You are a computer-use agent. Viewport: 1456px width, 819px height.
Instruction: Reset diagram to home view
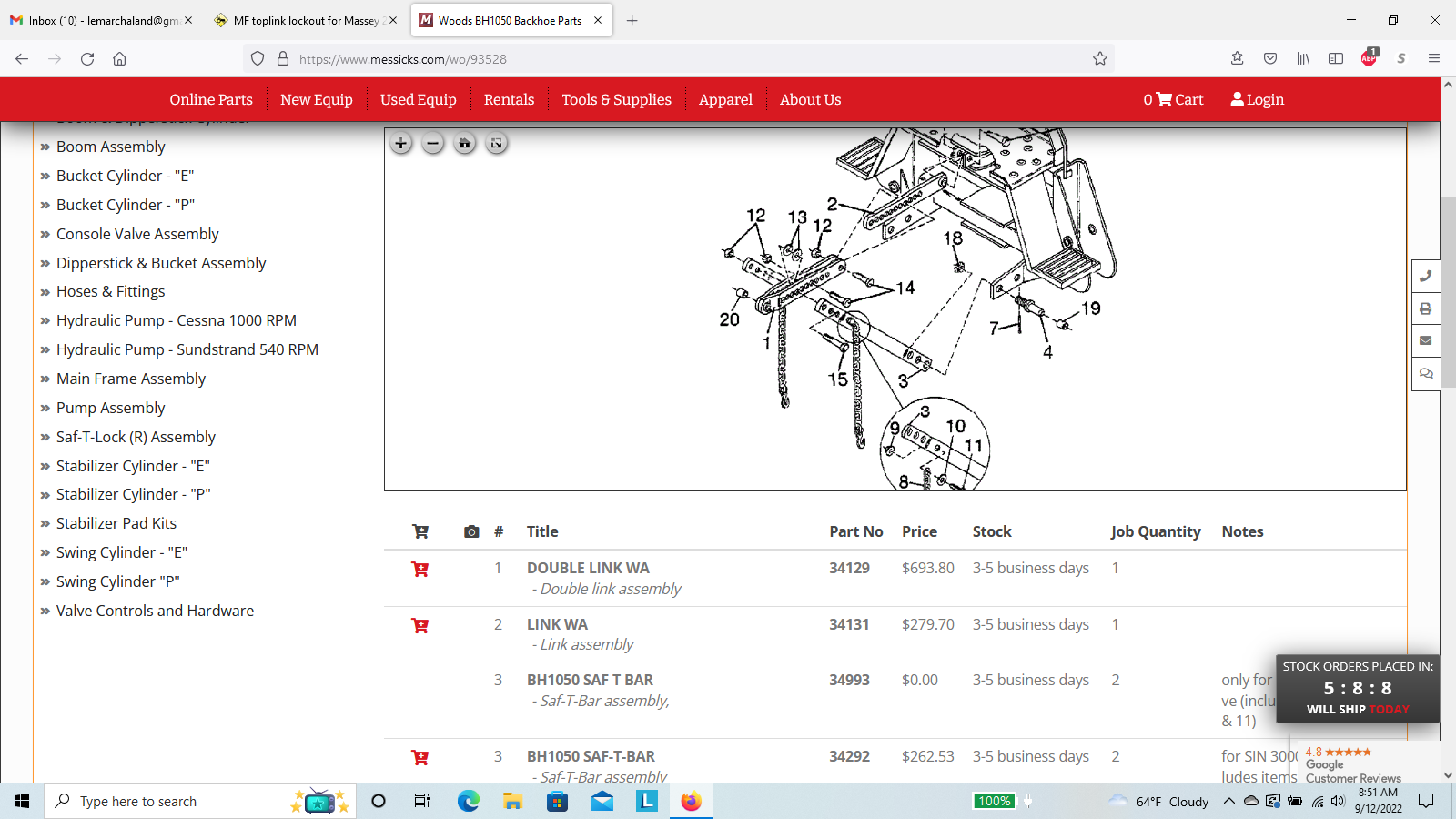[x=465, y=143]
